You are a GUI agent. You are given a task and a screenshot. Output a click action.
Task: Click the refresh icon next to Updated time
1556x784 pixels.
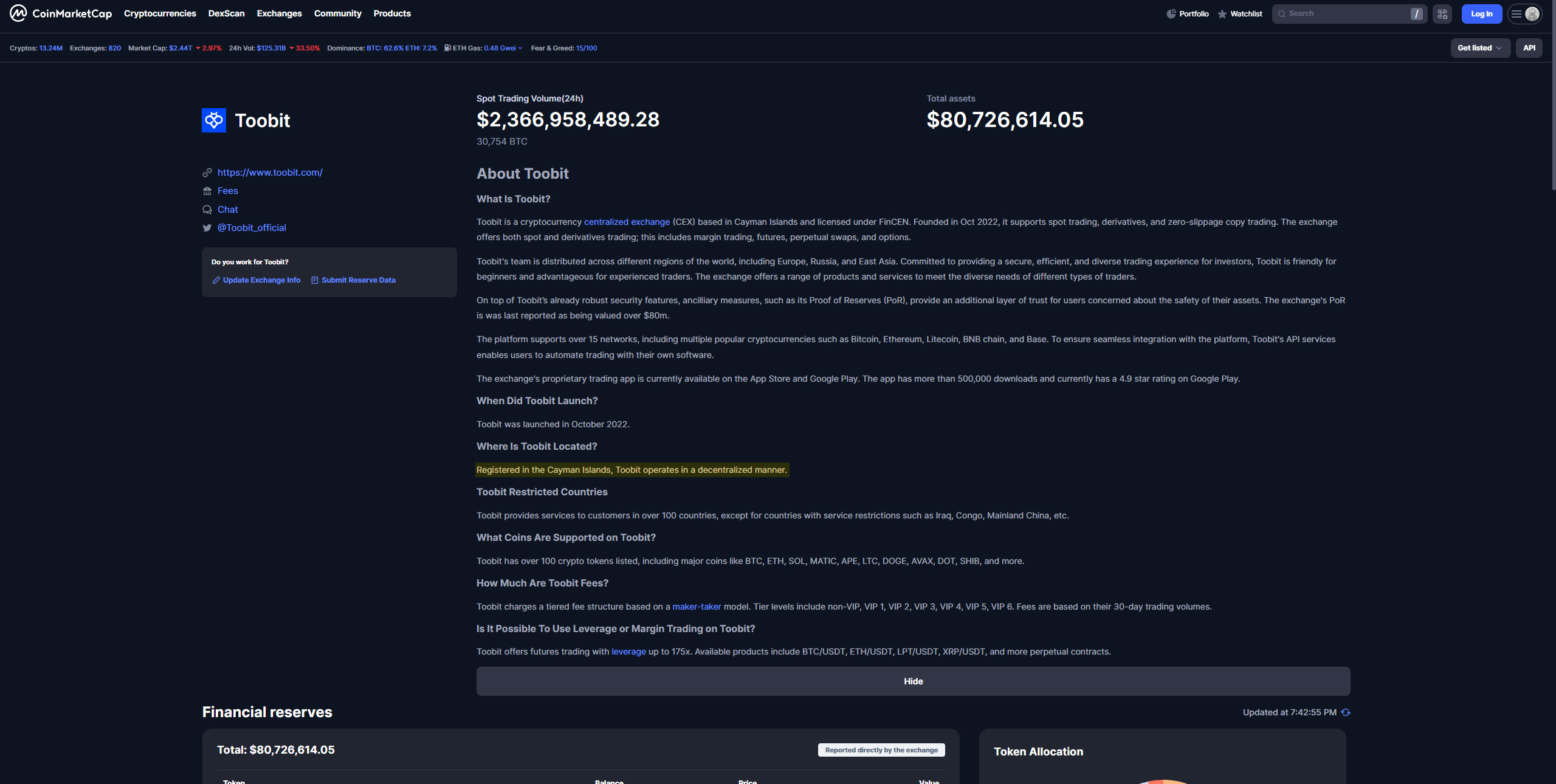click(1346, 712)
